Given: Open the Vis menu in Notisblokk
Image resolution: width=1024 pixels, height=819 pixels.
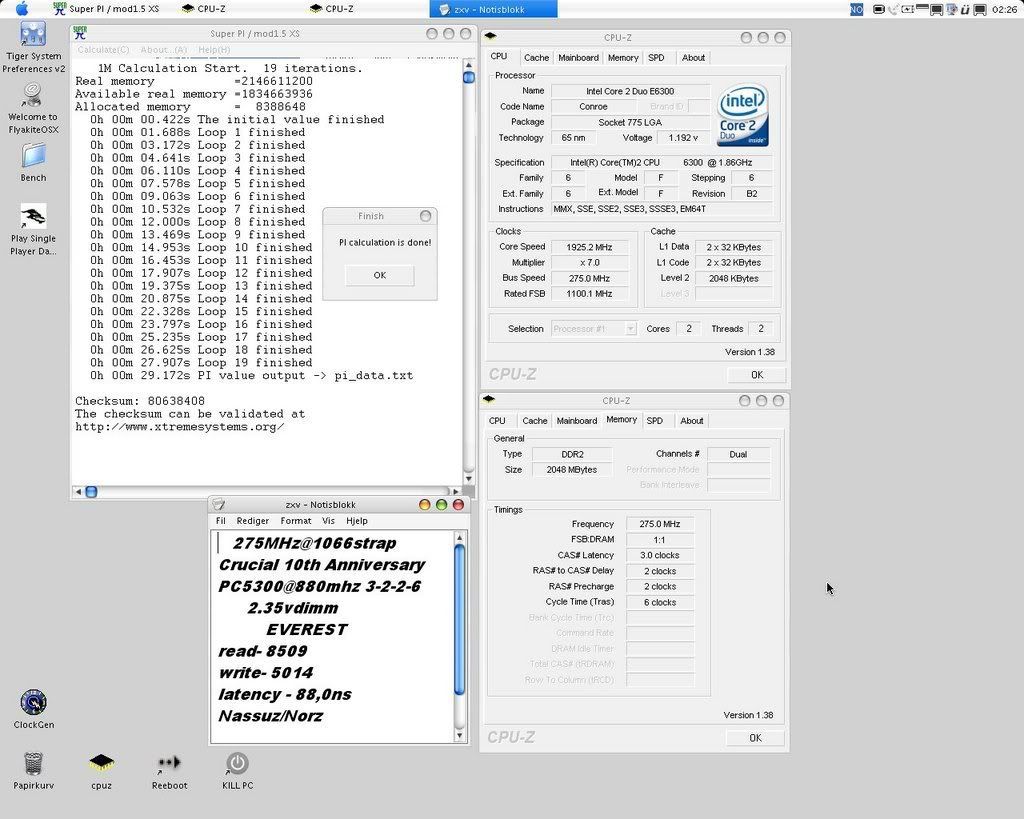Looking at the screenshot, I should pyautogui.click(x=328, y=521).
